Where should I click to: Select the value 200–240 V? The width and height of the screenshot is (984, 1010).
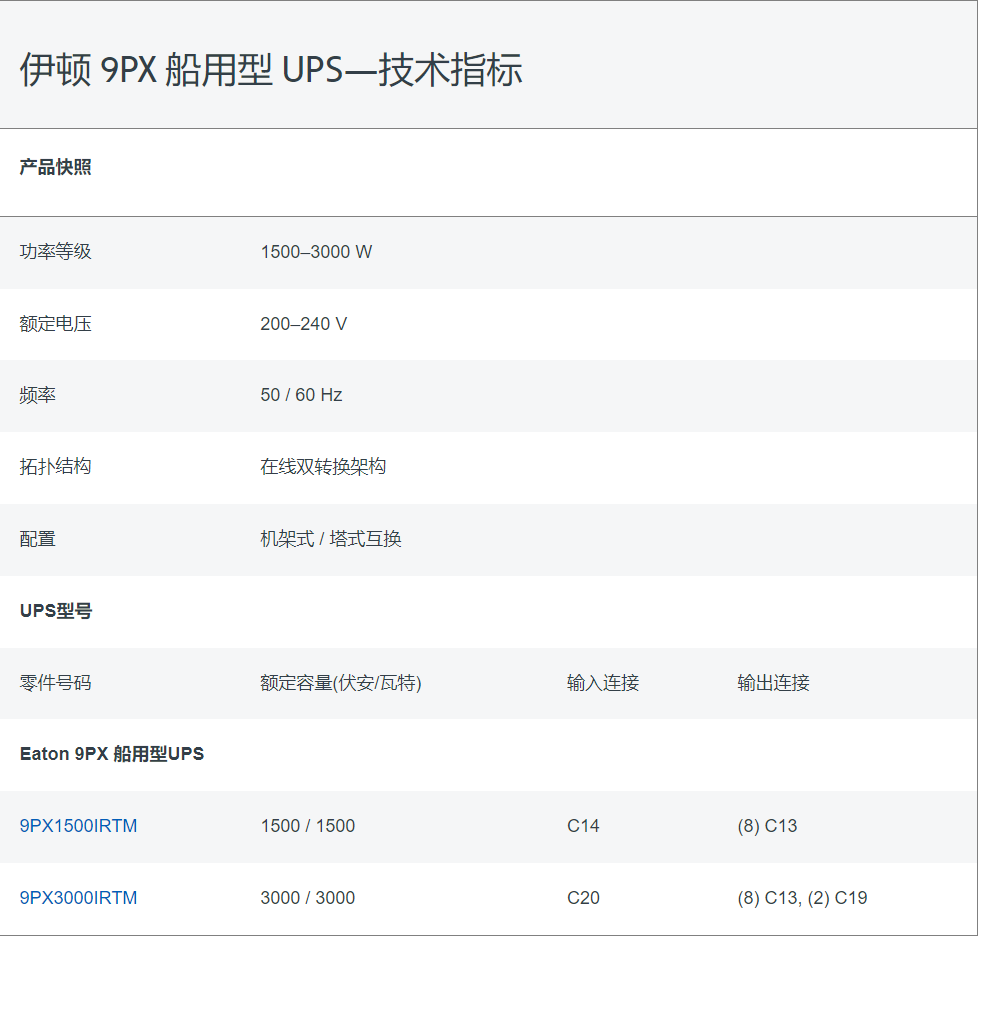tap(303, 323)
